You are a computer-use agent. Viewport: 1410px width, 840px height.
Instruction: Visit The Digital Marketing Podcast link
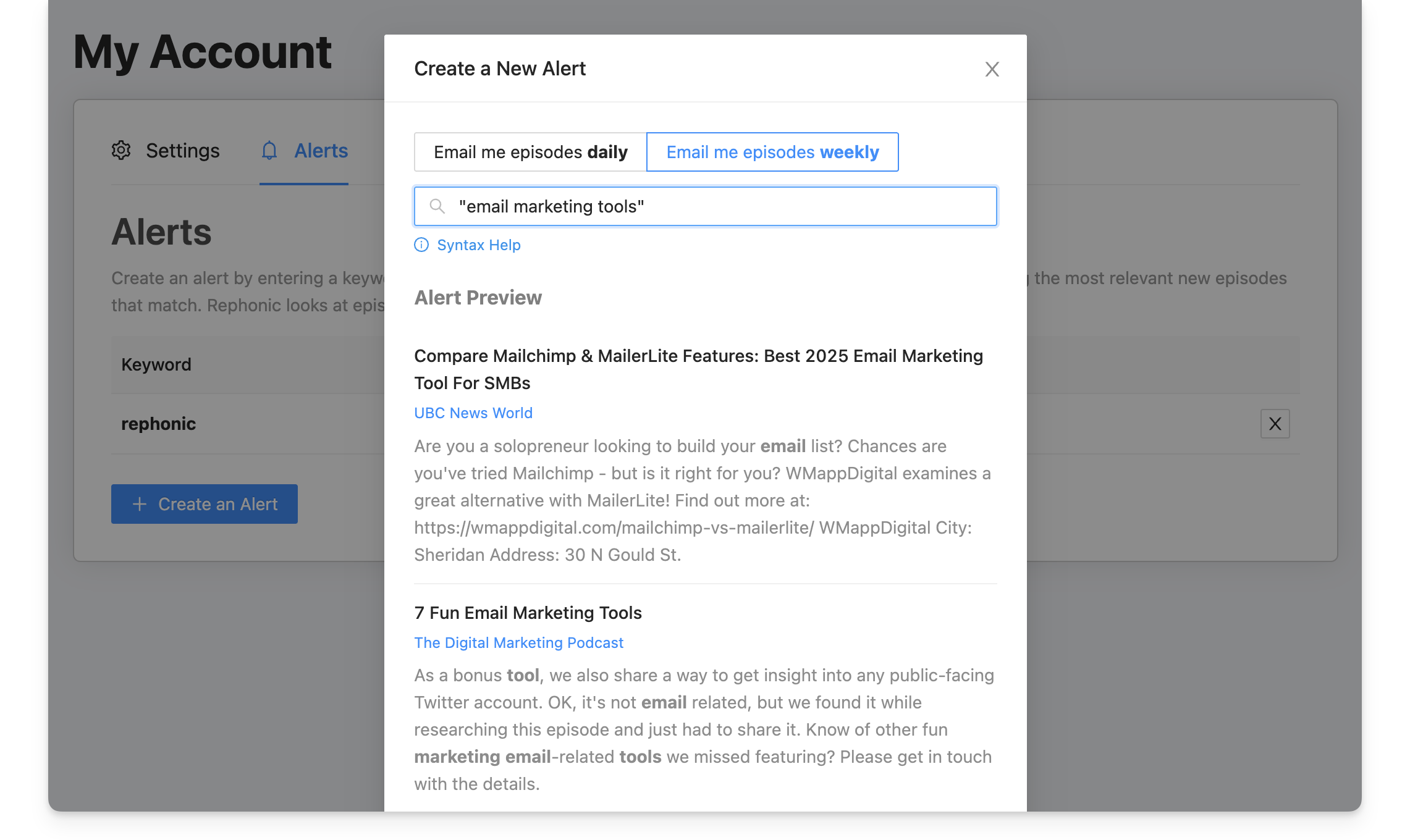tap(518, 643)
